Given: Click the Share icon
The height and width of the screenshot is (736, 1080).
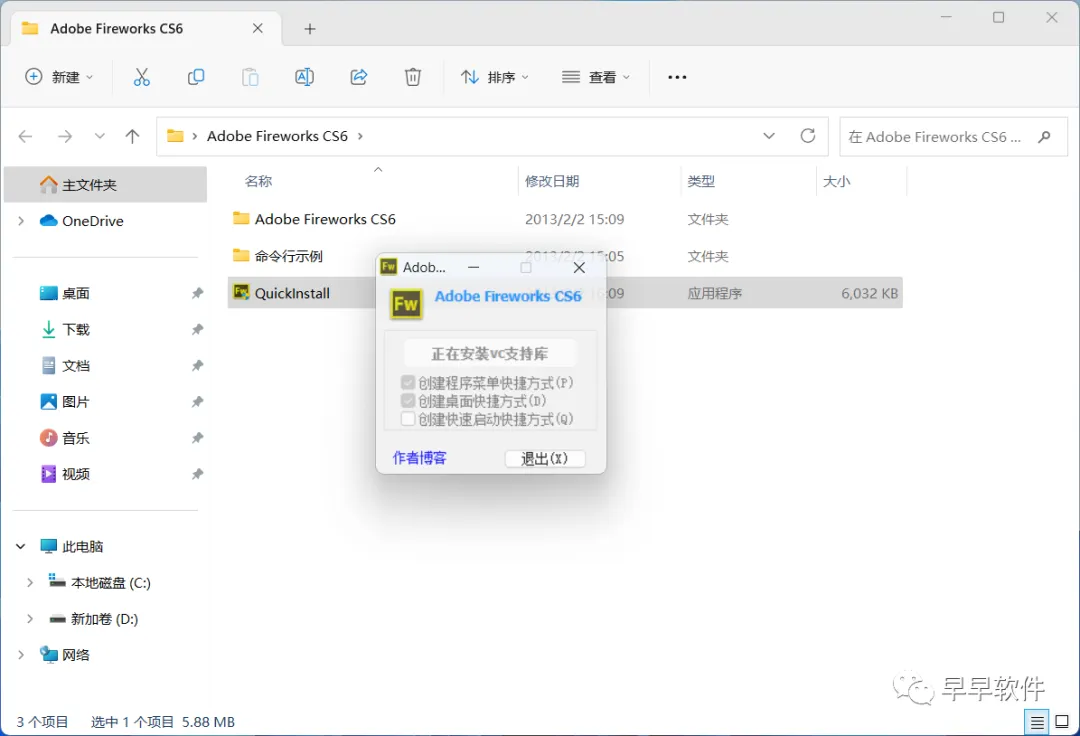Looking at the screenshot, I should tap(359, 77).
